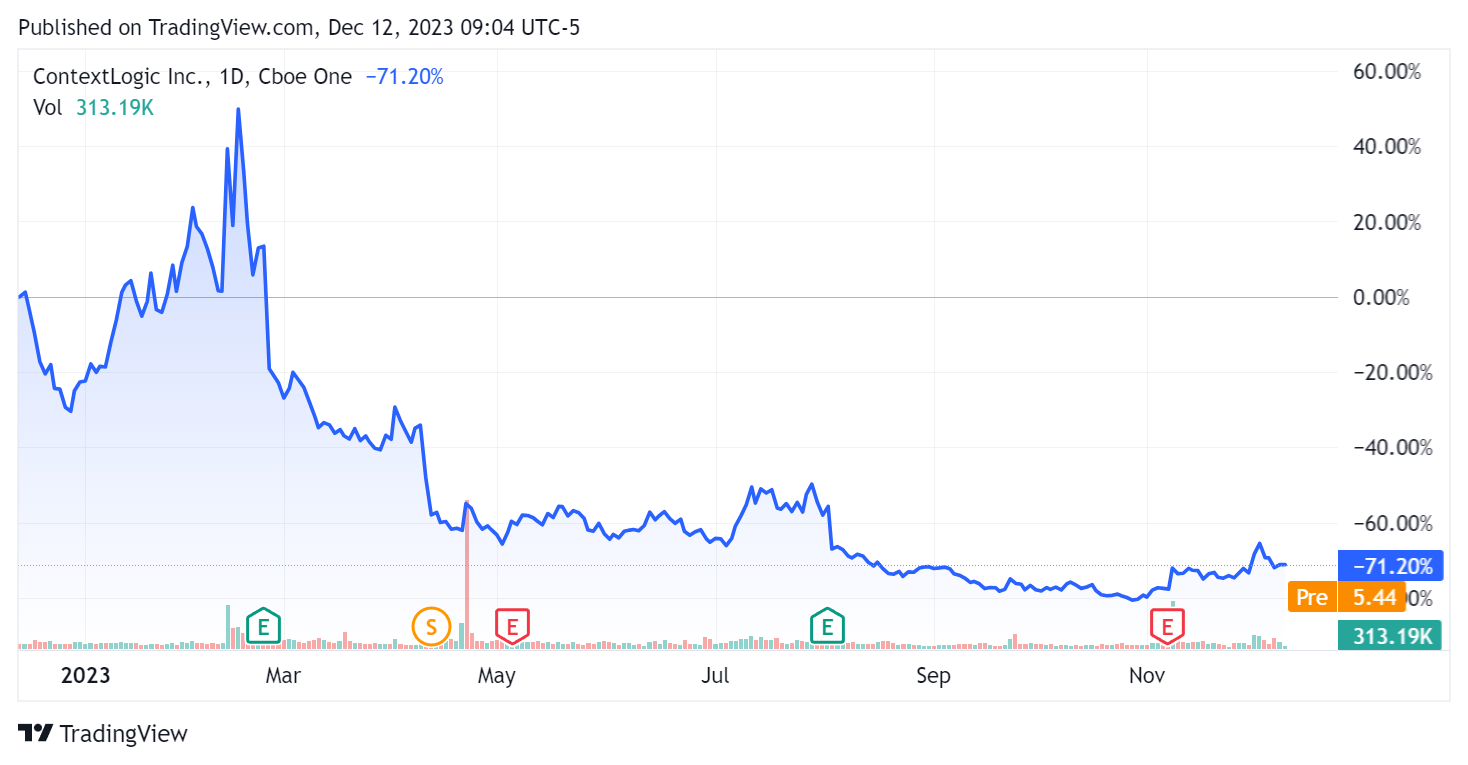
Task: Click the orange split event marker
Action: click(432, 626)
